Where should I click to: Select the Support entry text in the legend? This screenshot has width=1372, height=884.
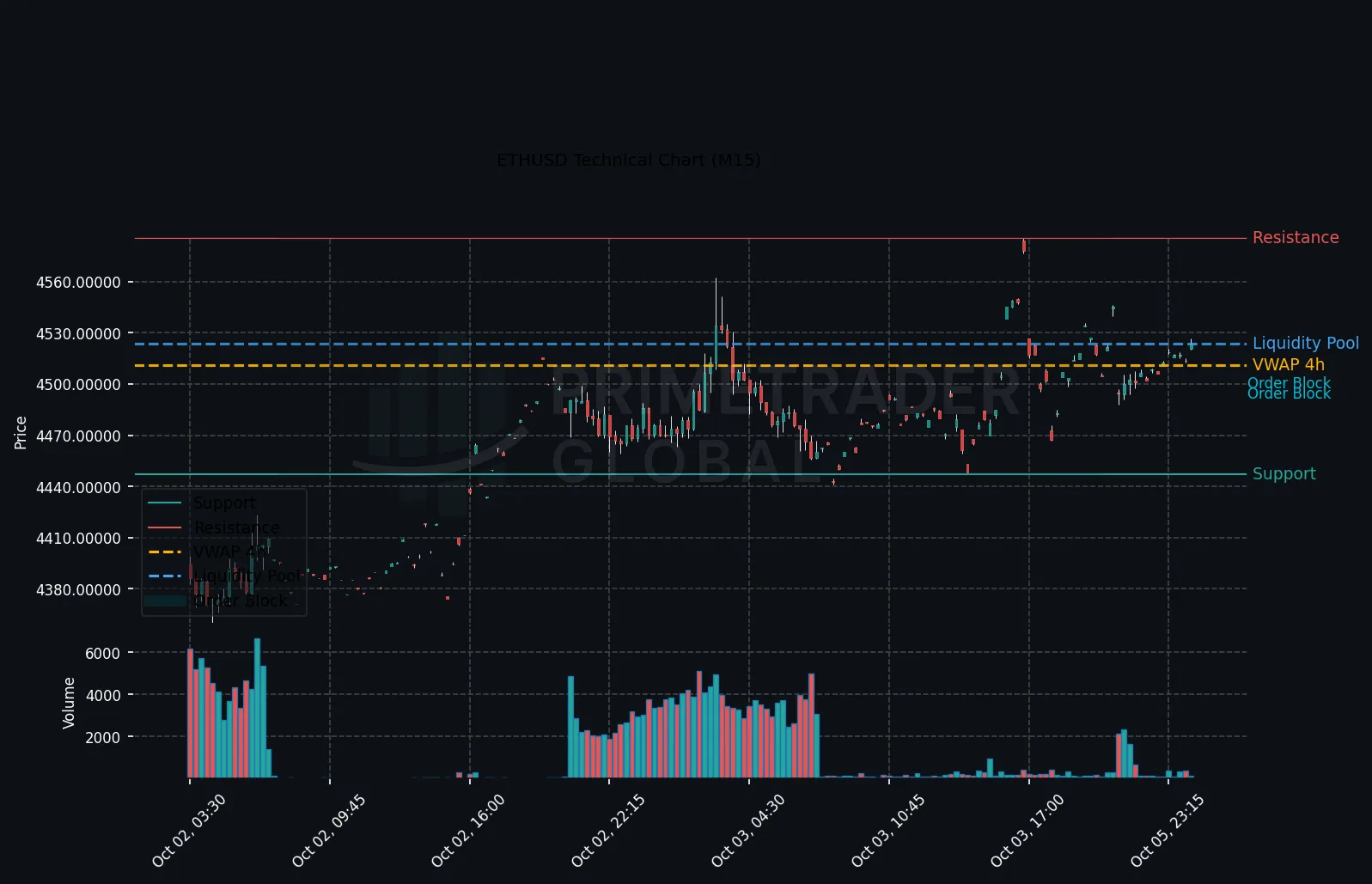[x=225, y=503]
